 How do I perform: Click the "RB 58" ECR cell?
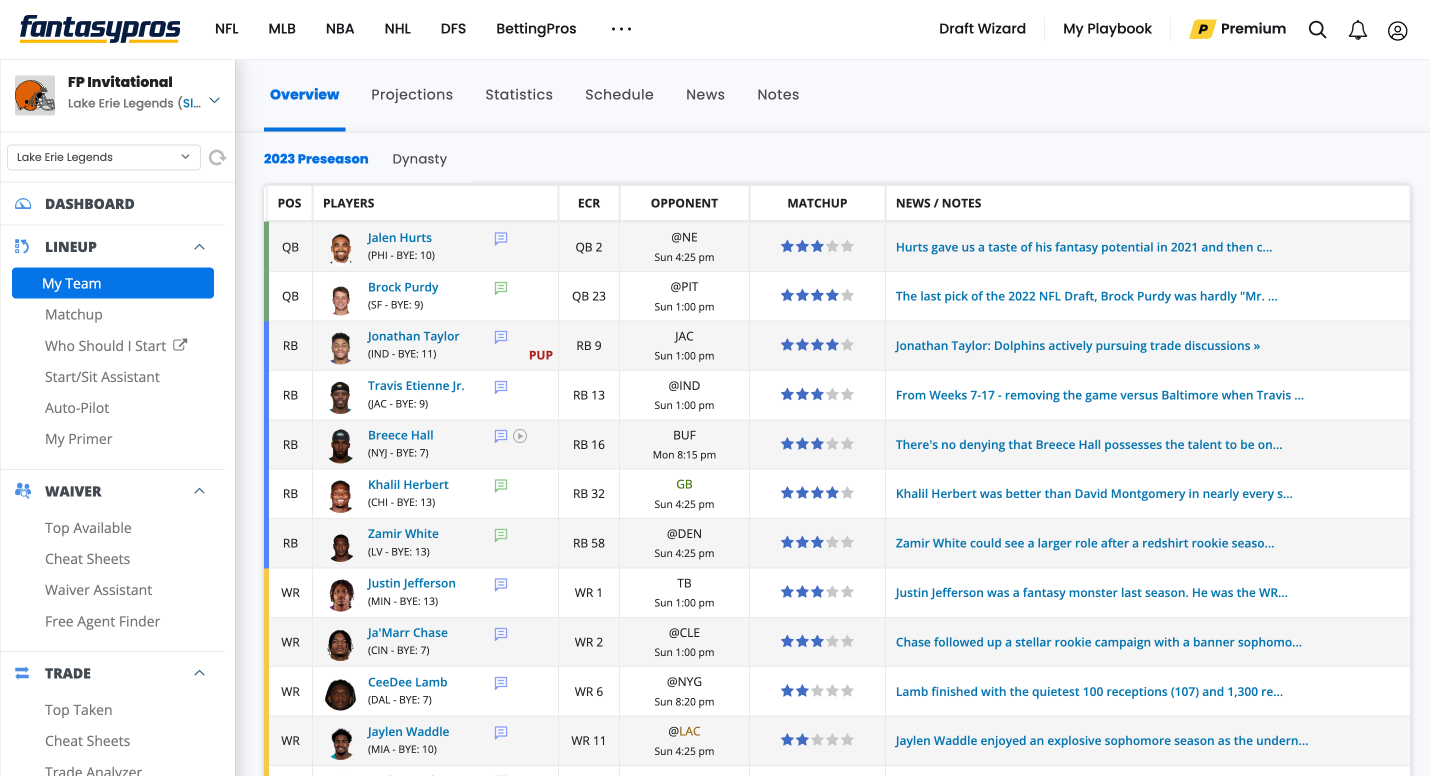point(589,543)
